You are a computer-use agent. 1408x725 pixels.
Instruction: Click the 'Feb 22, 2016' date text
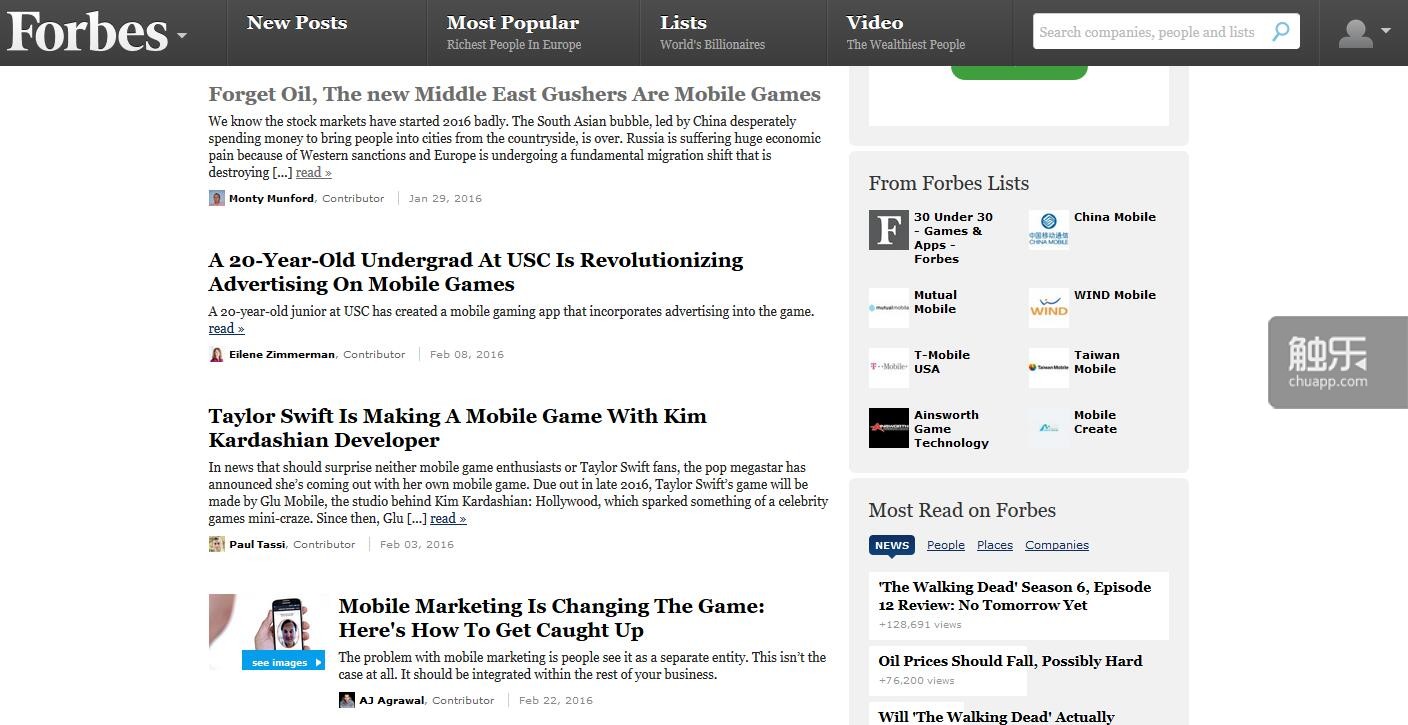click(x=556, y=700)
